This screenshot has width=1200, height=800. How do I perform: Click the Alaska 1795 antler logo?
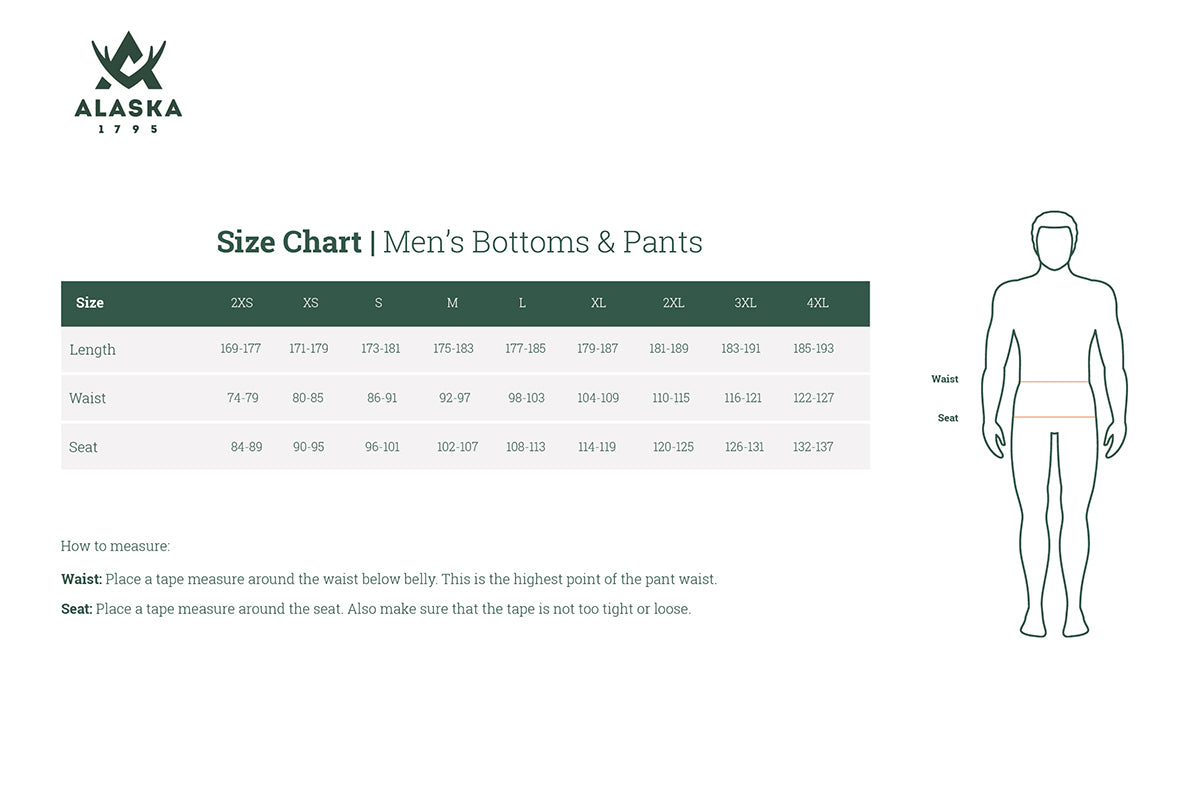[128, 82]
